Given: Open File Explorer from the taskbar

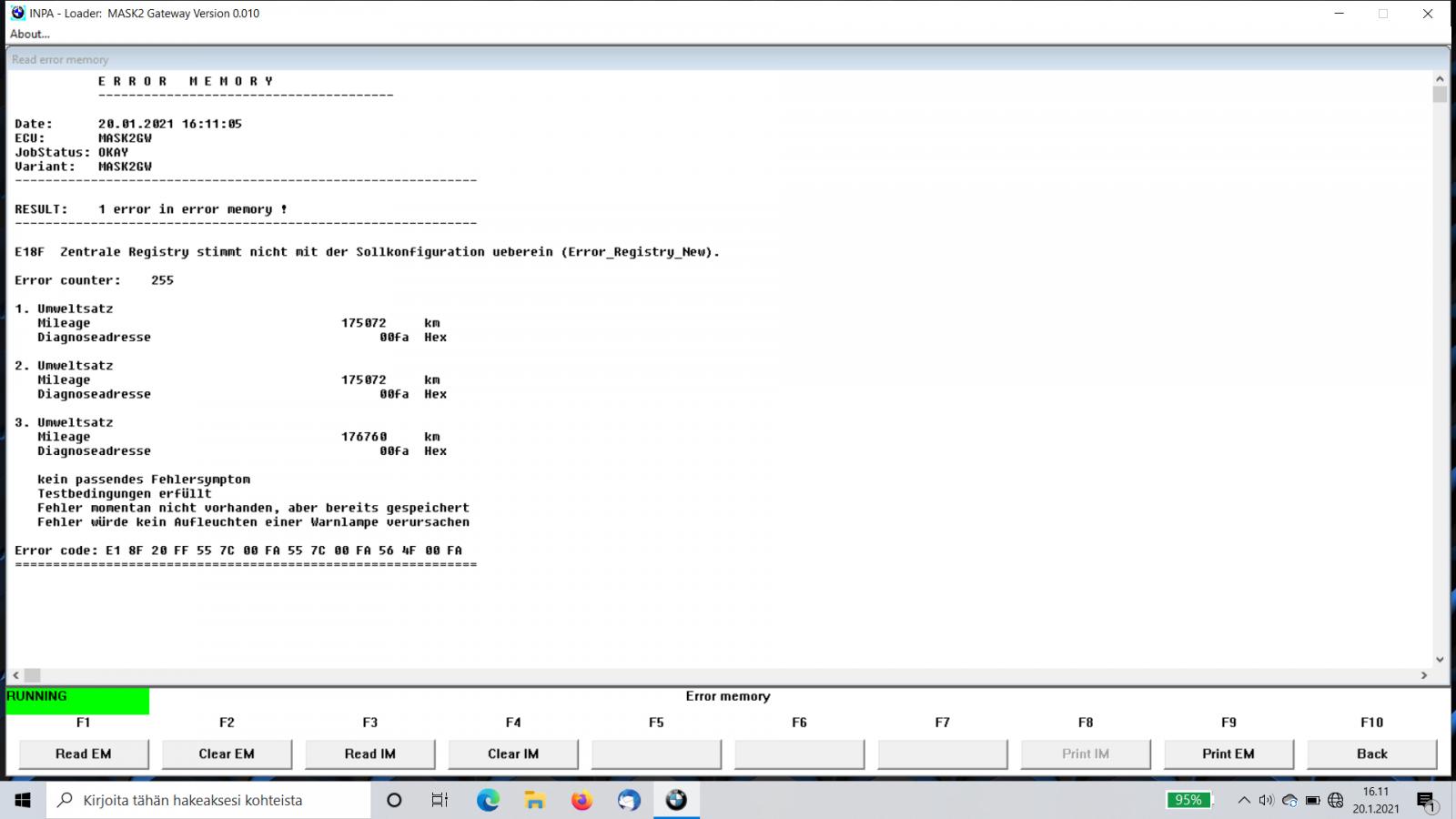Looking at the screenshot, I should pos(535,800).
